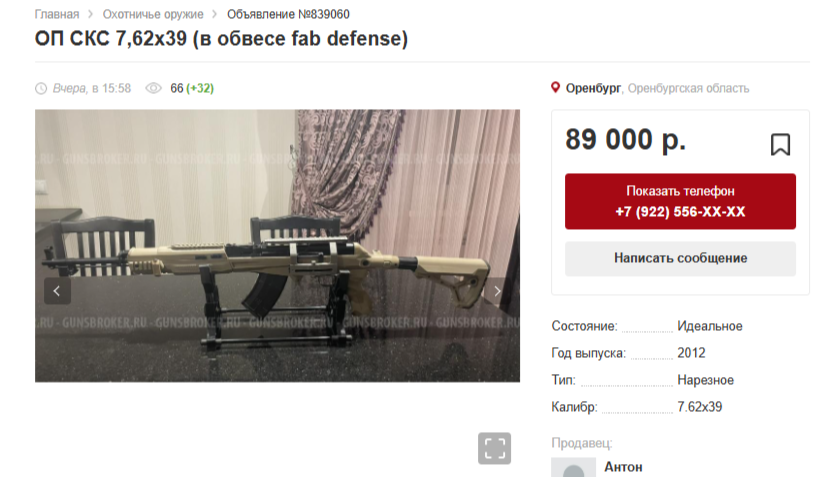Show the next photo with right arrow
822x477 pixels.
point(497,291)
